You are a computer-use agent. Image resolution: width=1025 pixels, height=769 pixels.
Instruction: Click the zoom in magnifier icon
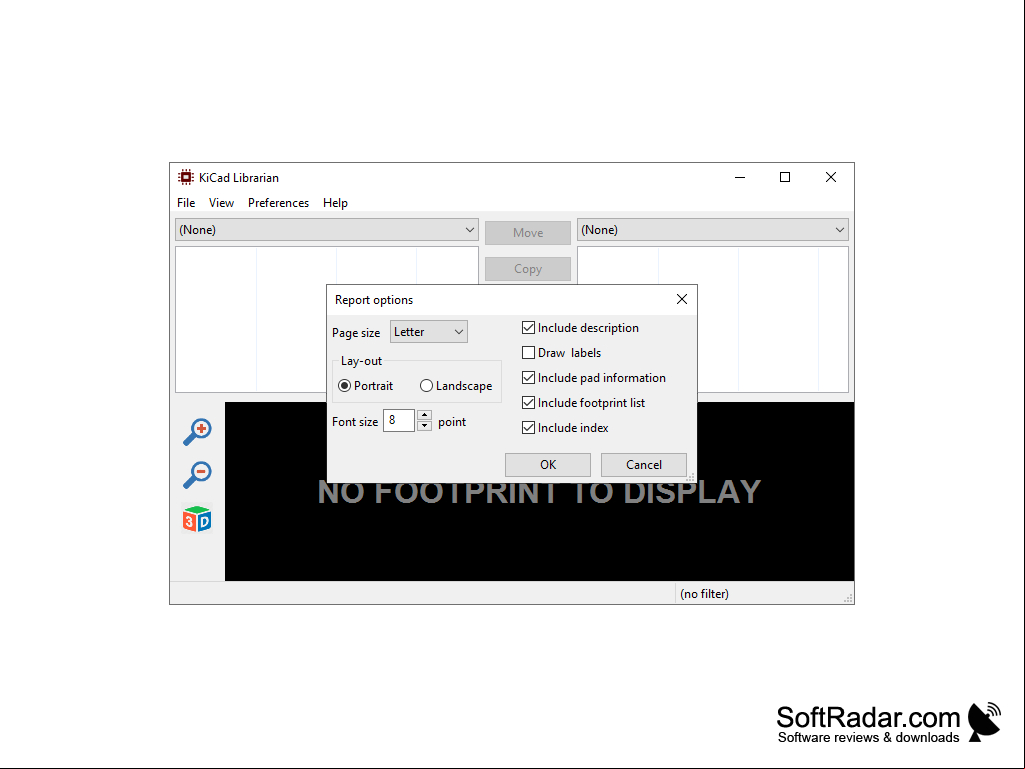[197, 432]
